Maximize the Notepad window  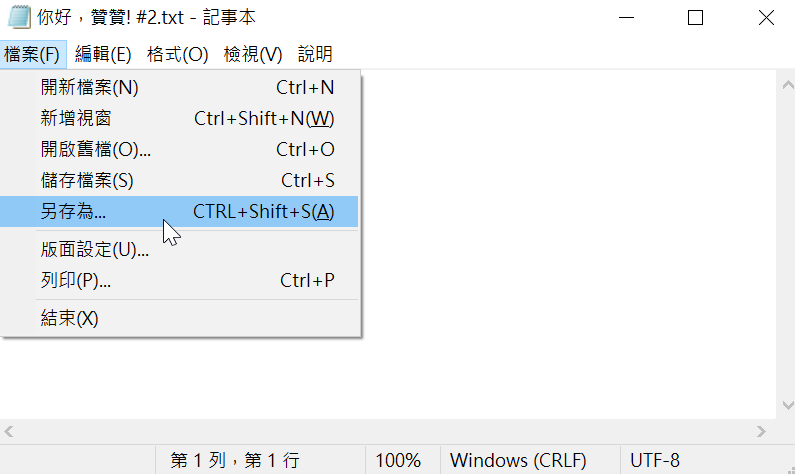695,18
